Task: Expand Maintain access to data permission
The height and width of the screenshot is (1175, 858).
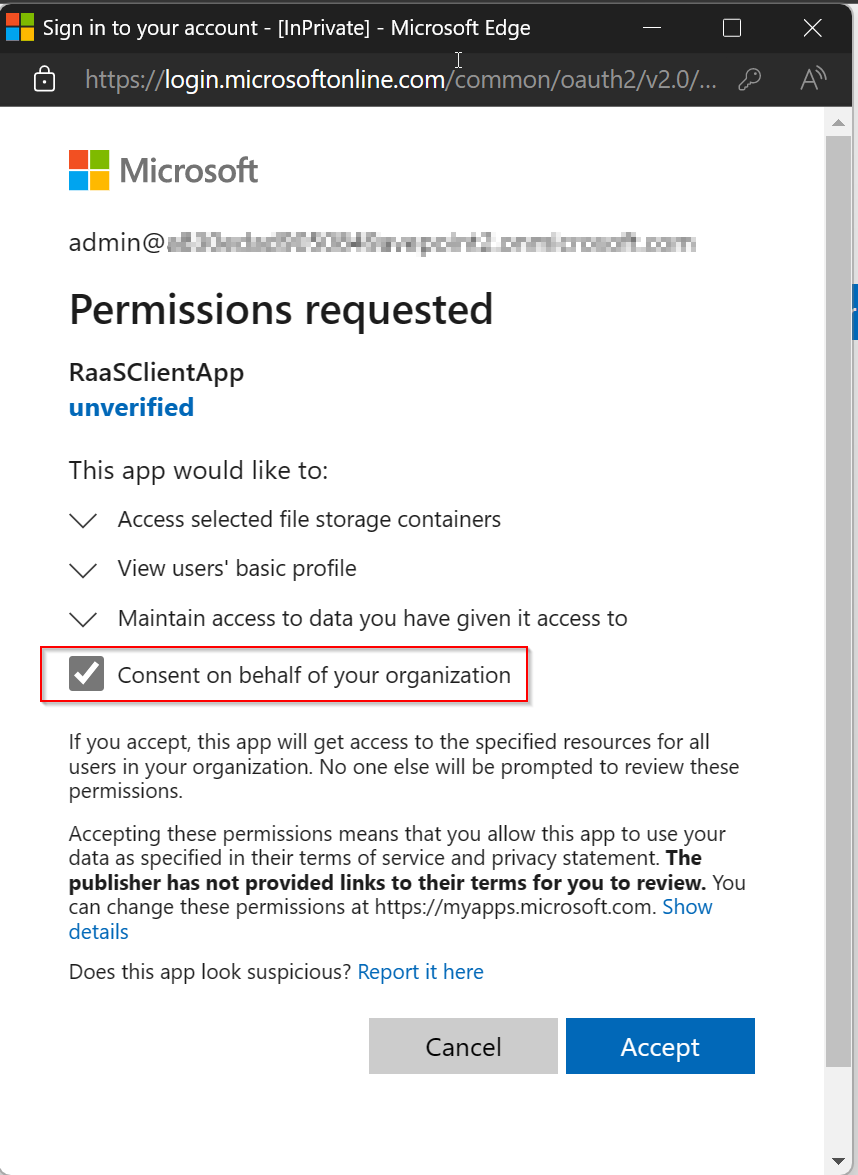Action: point(83,619)
